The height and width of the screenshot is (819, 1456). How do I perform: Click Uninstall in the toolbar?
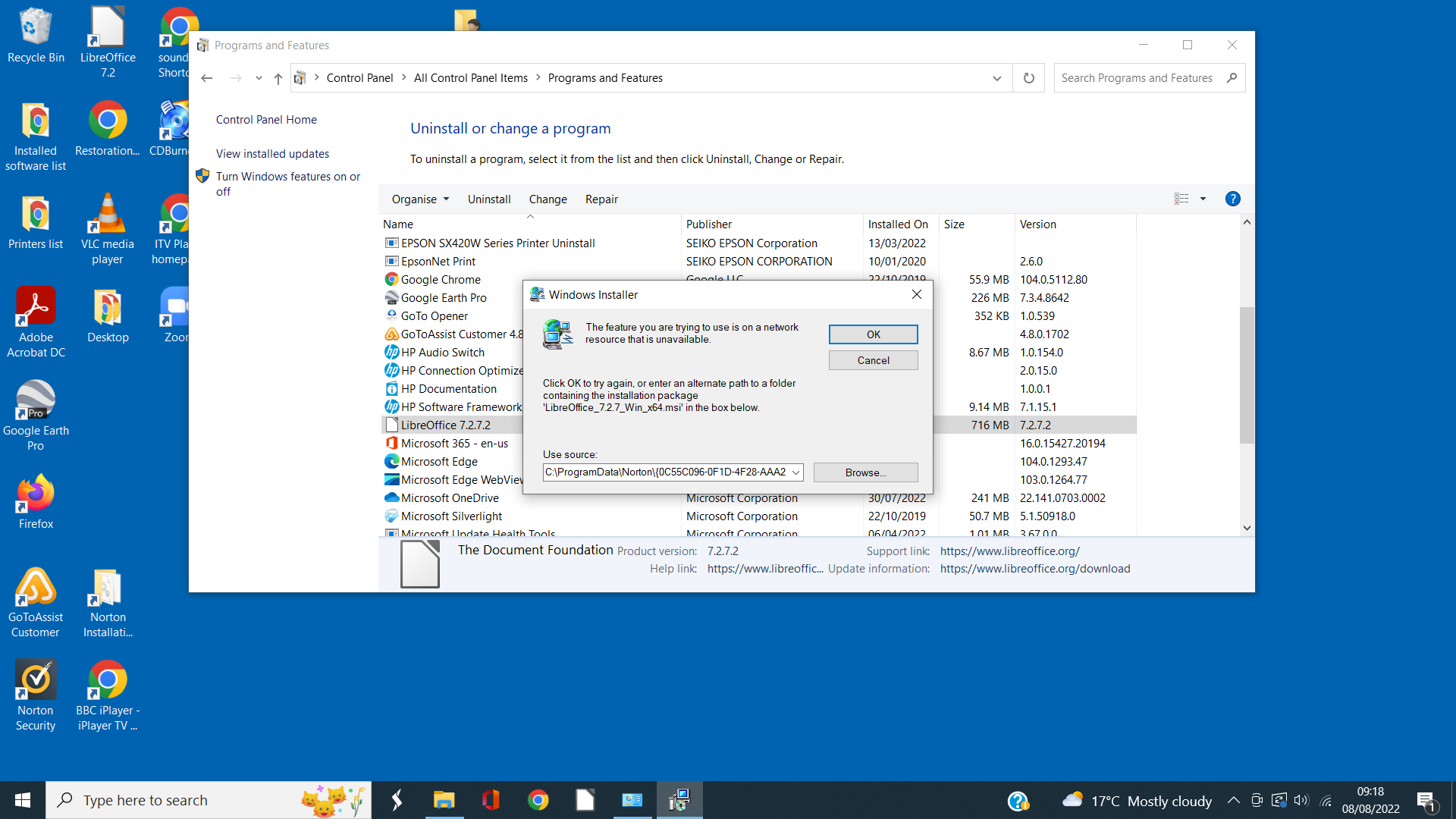click(489, 199)
